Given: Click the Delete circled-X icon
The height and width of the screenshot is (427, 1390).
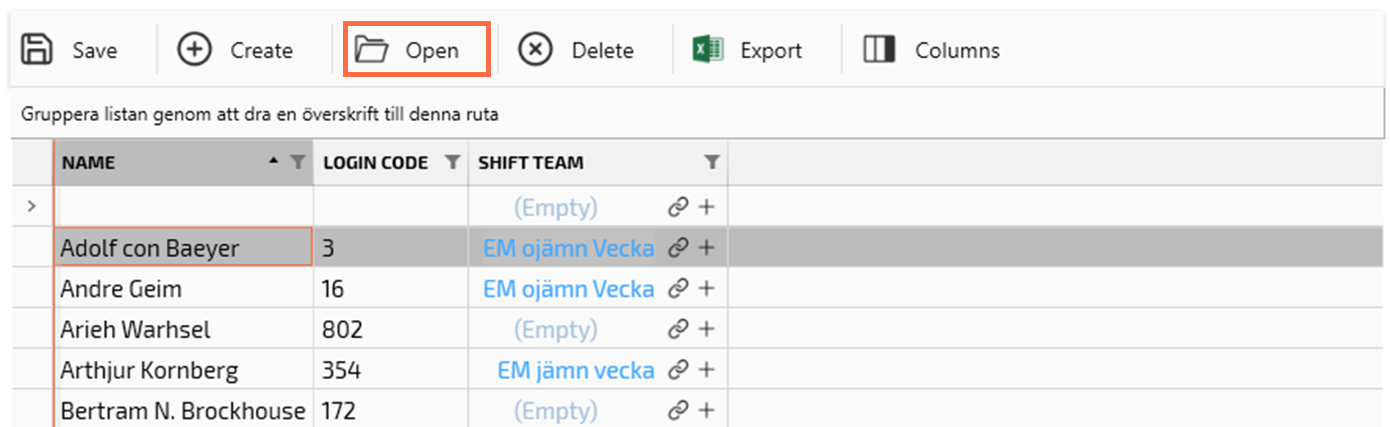Looking at the screenshot, I should coord(536,49).
